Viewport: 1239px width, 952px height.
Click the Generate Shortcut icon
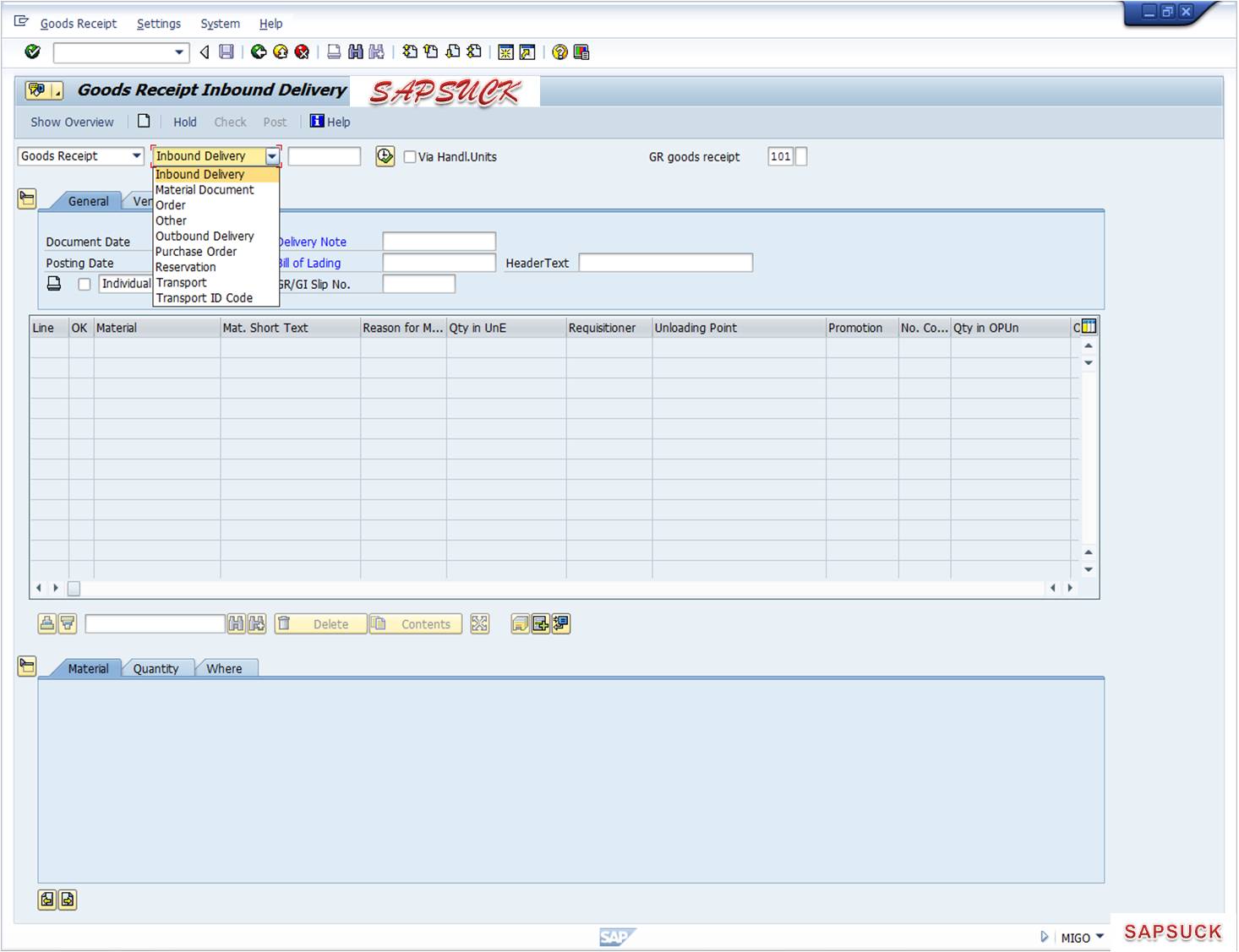click(x=527, y=52)
